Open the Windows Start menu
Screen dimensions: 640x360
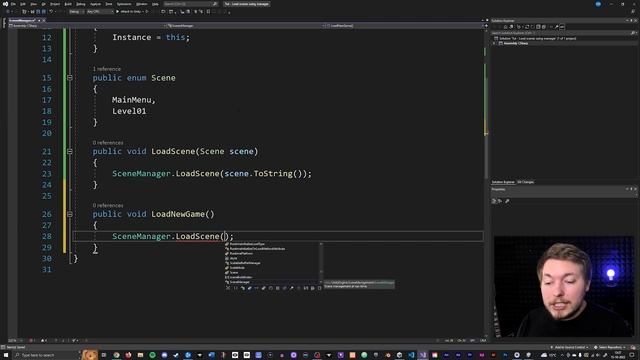(x=6, y=355)
